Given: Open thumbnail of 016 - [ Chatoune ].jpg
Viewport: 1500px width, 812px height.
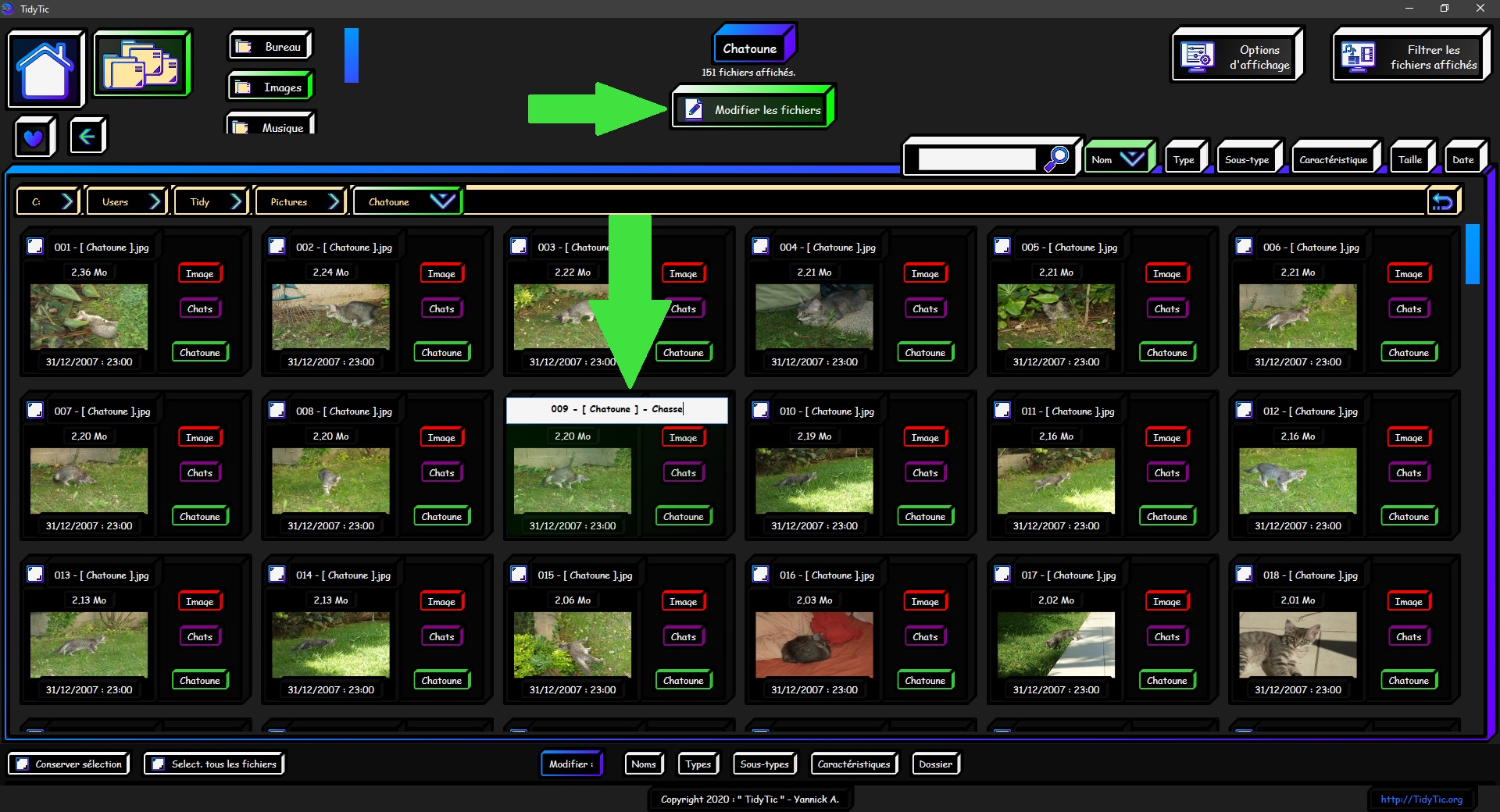Looking at the screenshot, I should click(x=814, y=644).
